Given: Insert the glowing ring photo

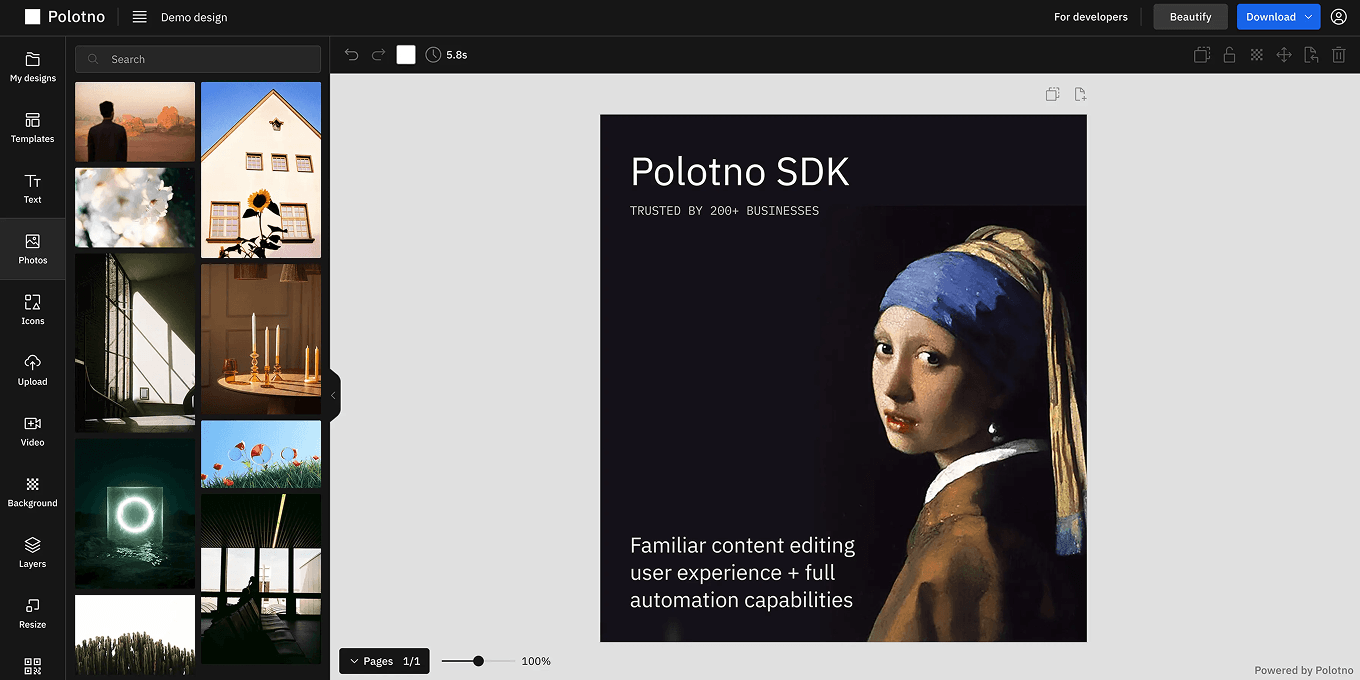Looking at the screenshot, I should pos(135,513).
